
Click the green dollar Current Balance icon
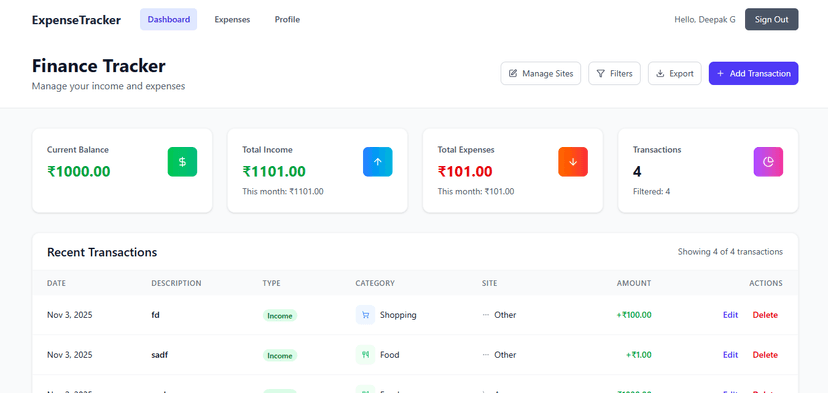pyautogui.click(x=182, y=162)
